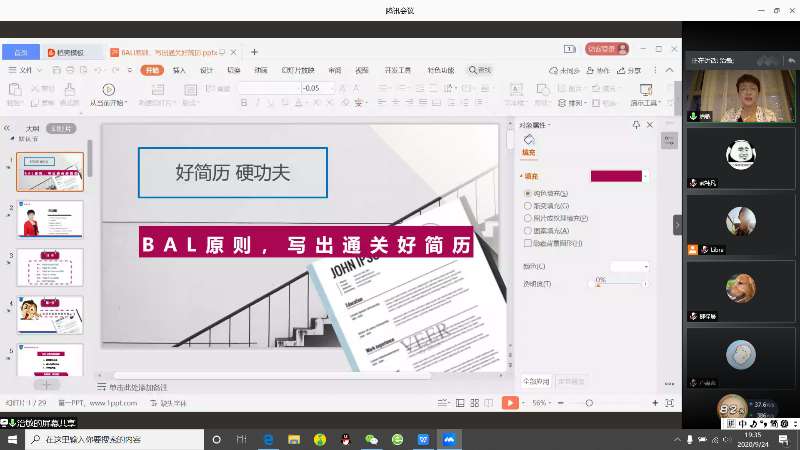The image size is (800, 450).
Task: Select picture or texture fill option
Action: pyautogui.click(x=528, y=218)
